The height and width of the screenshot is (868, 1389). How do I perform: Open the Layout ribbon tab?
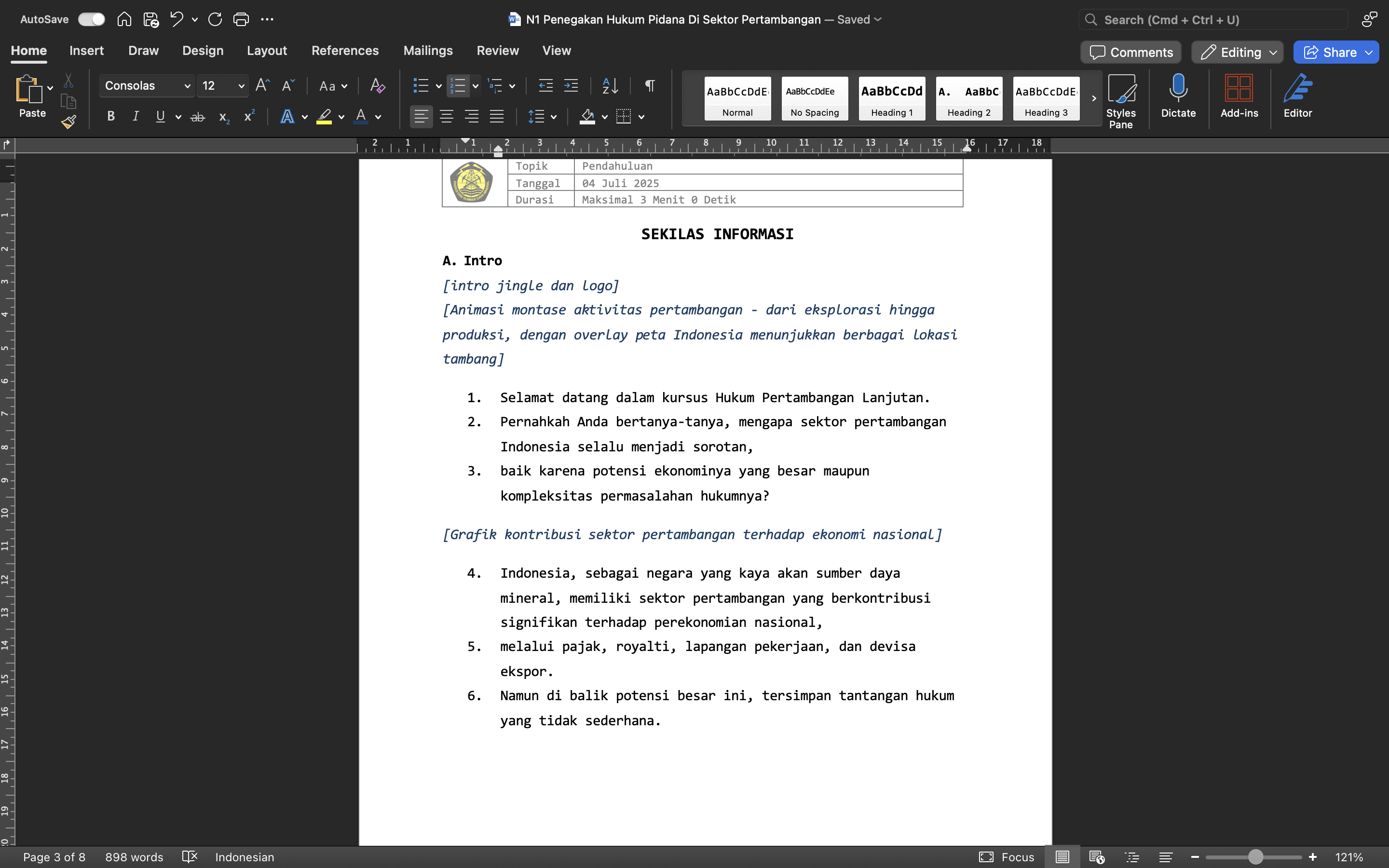[x=266, y=51]
